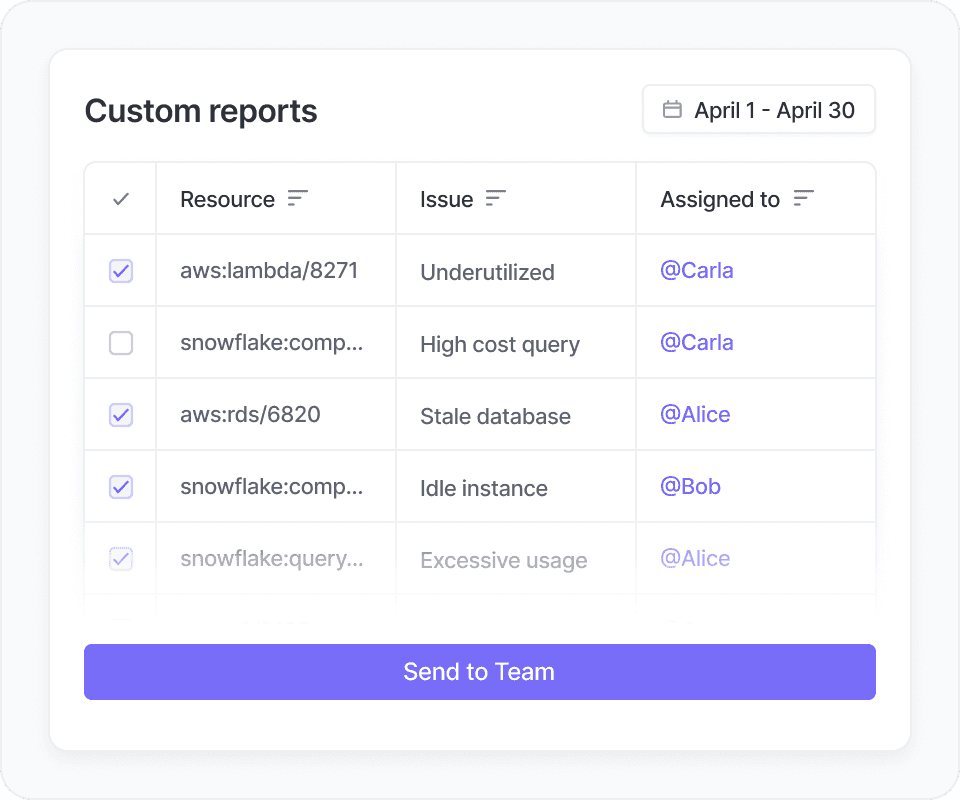
Task: Uncheck the aws:rds/6820 row checkbox
Action: (x=121, y=415)
